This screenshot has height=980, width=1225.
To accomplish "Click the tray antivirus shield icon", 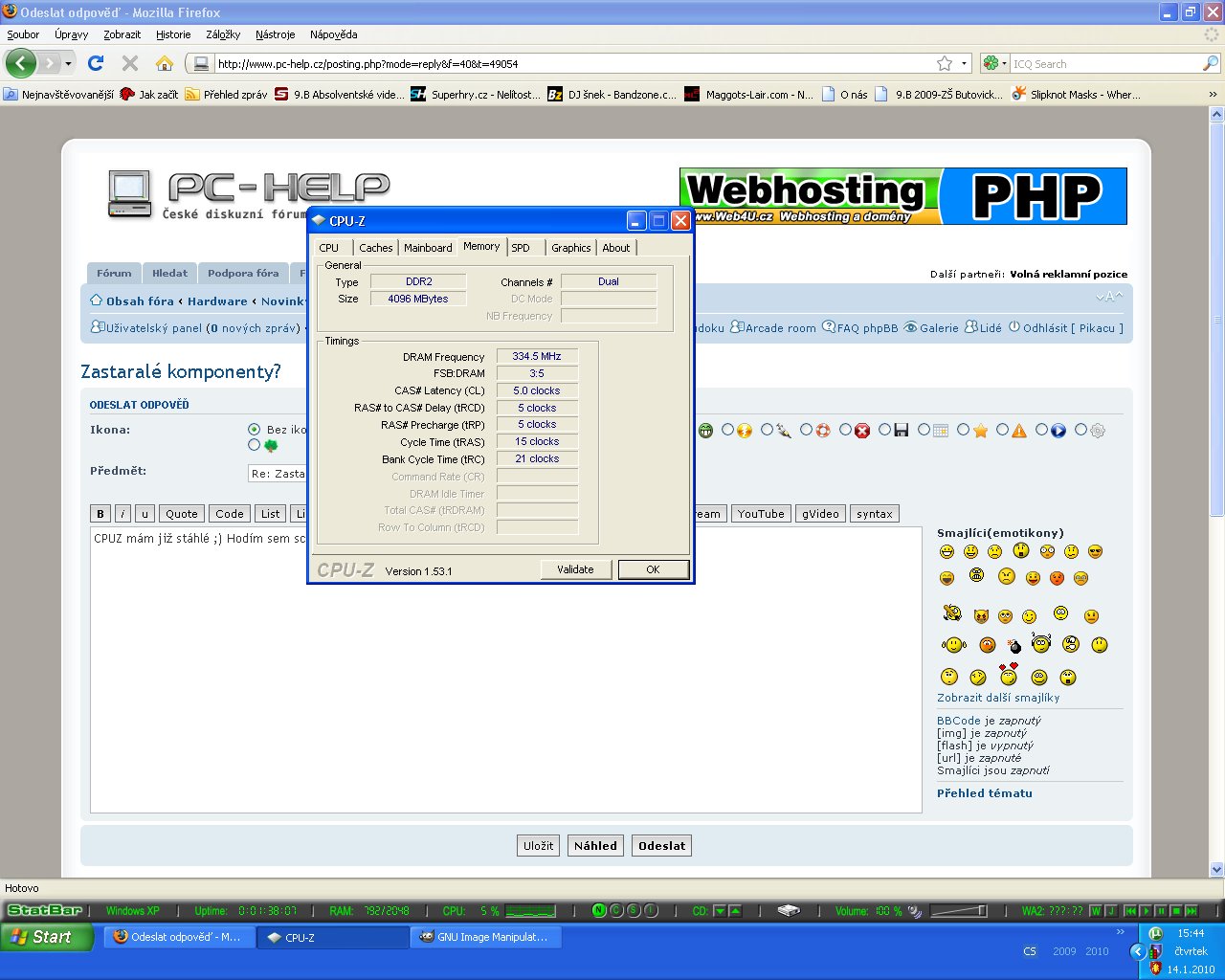I will point(1156,969).
